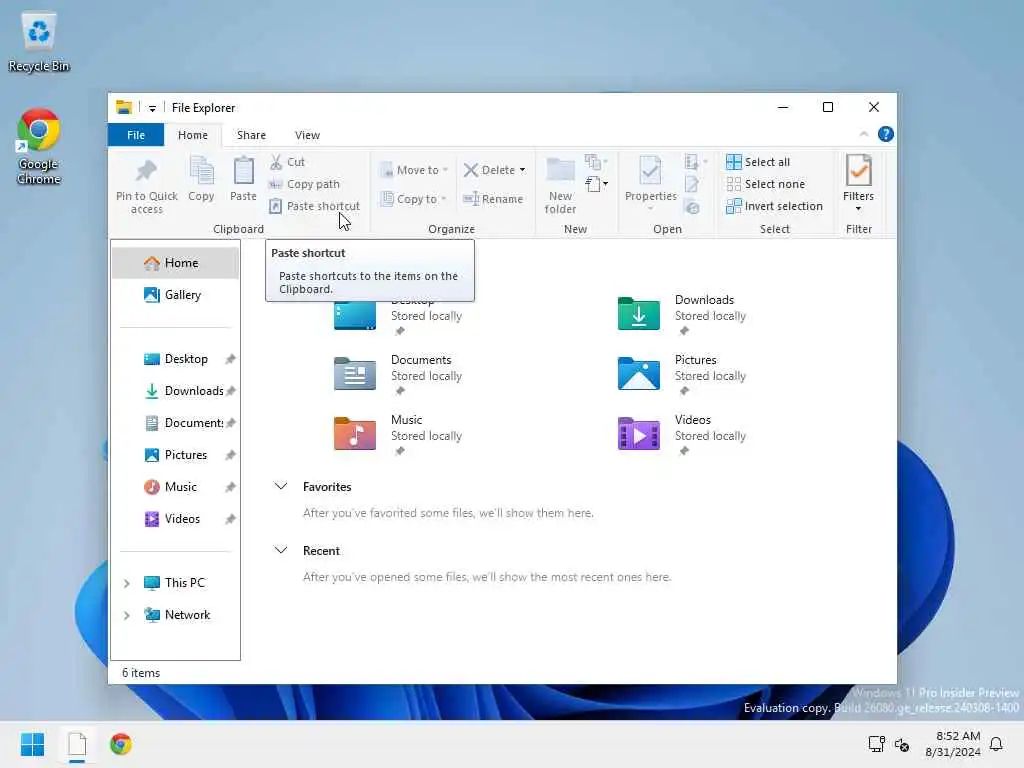Viewport: 1024px width, 768px height.
Task: Click the '6 items' status text
Action: [141, 673]
